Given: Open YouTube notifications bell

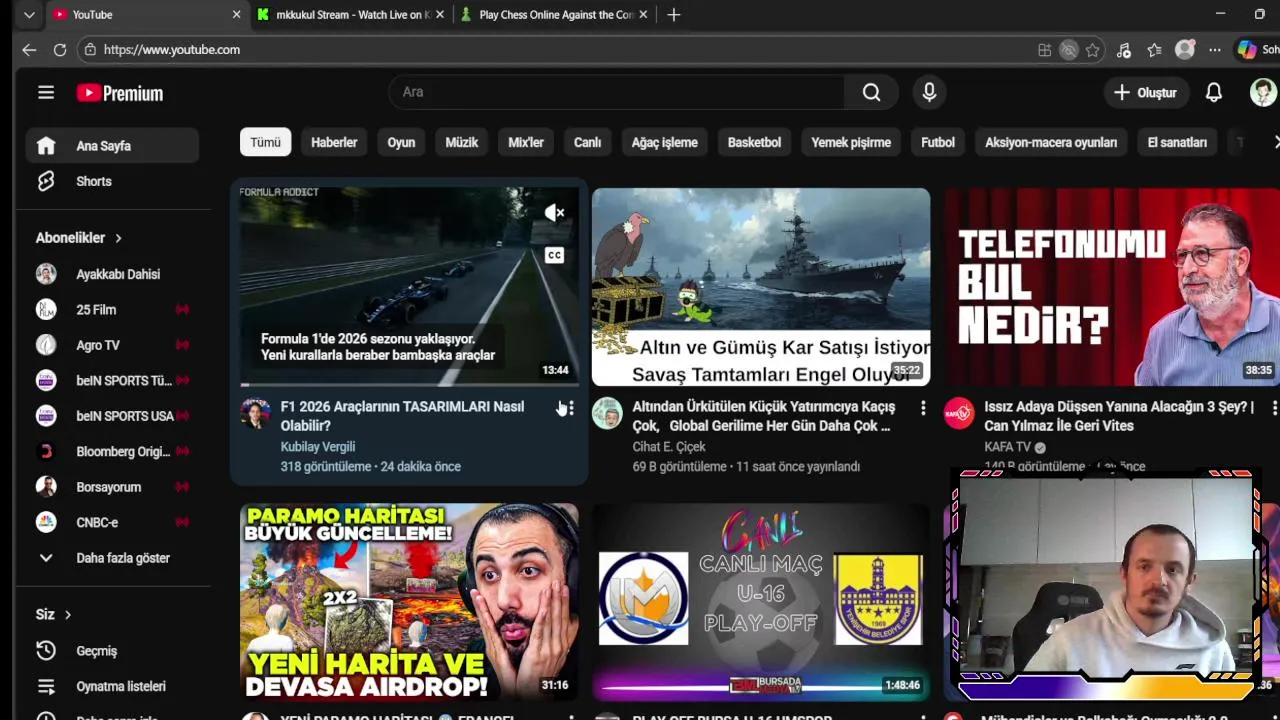Looking at the screenshot, I should coord(1213,92).
